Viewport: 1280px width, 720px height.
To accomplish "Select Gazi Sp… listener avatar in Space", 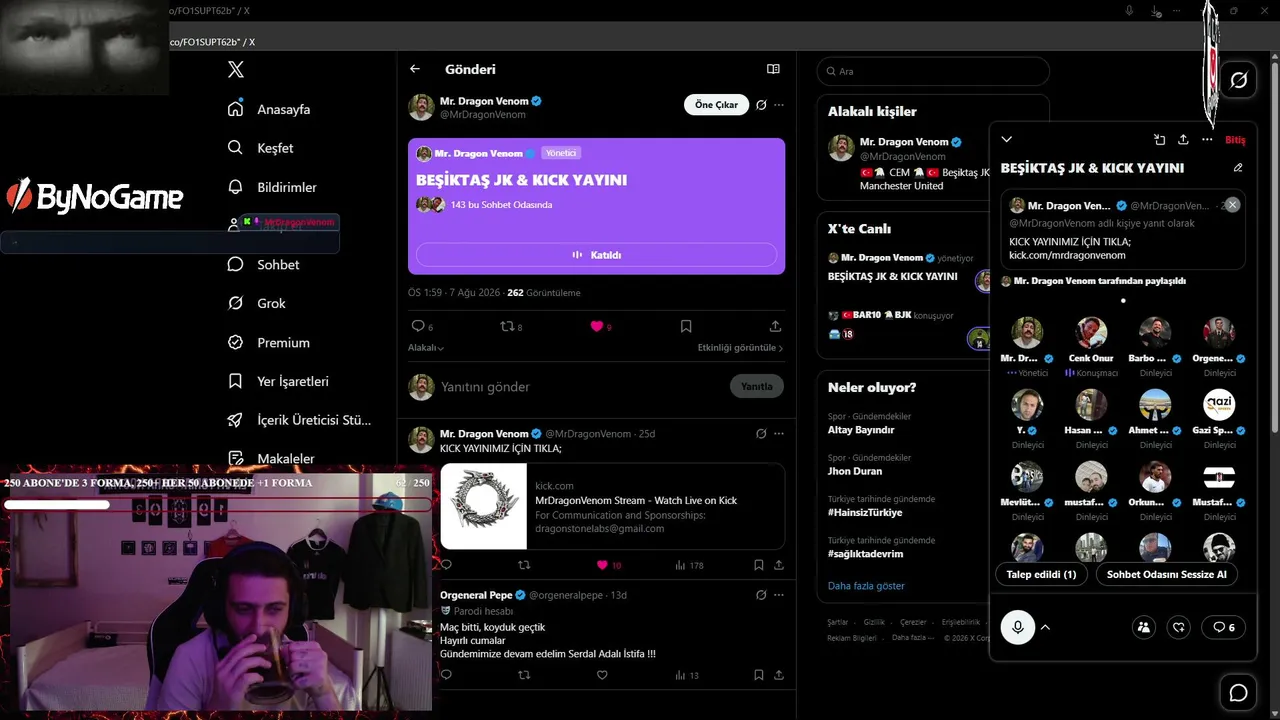I will point(1219,405).
